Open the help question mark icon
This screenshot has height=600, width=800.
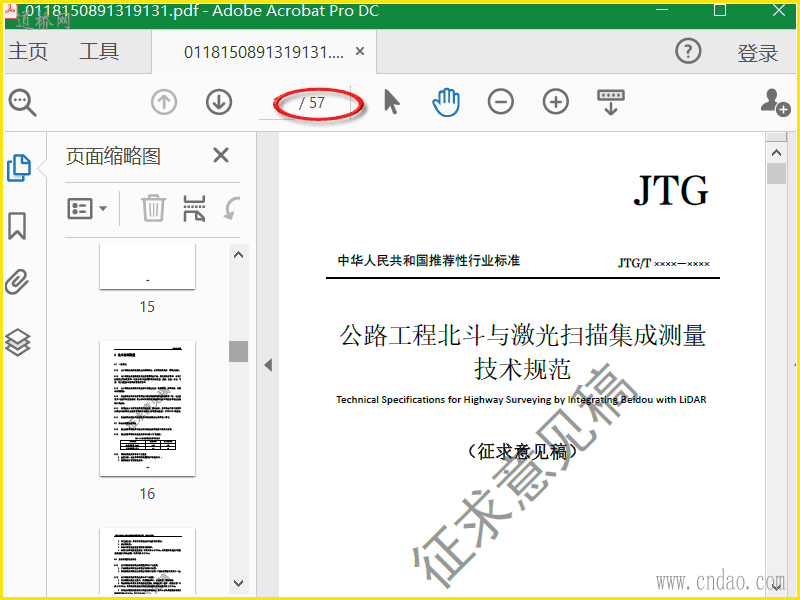point(688,51)
